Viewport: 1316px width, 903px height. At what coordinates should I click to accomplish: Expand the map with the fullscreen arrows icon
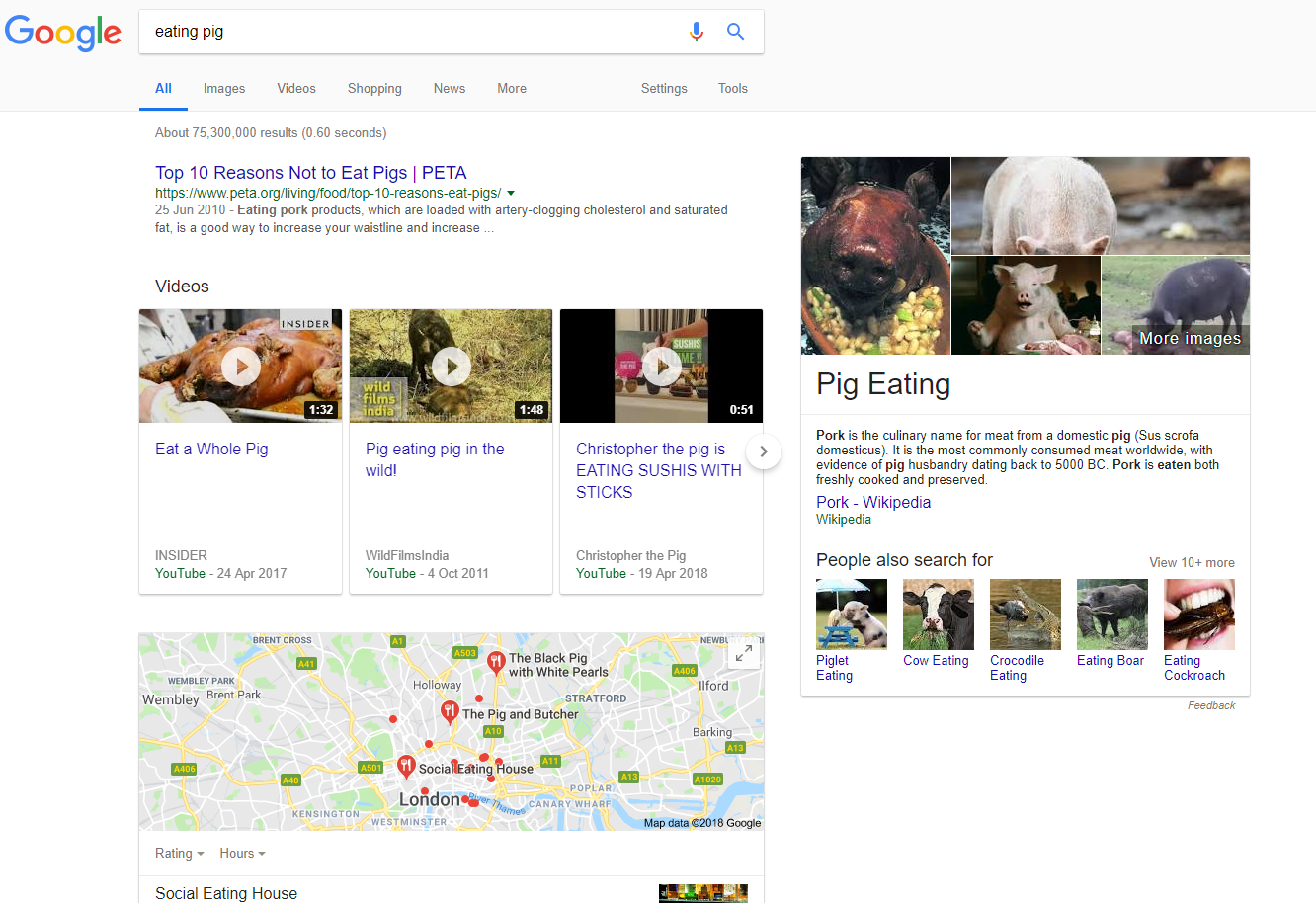pyautogui.click(x=743, y=653)
